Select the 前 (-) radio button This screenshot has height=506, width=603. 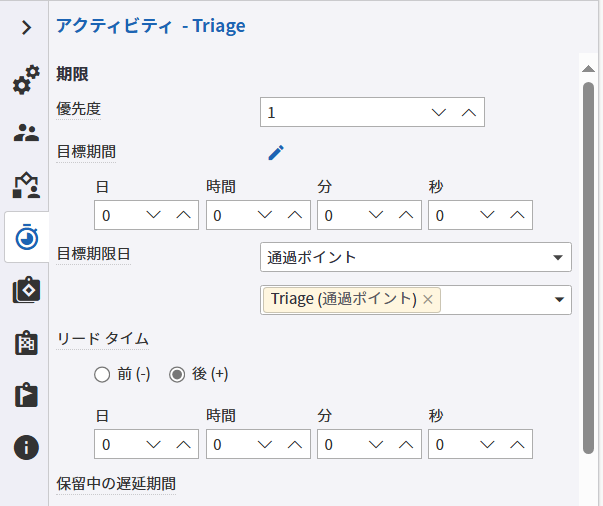[102, 375]
